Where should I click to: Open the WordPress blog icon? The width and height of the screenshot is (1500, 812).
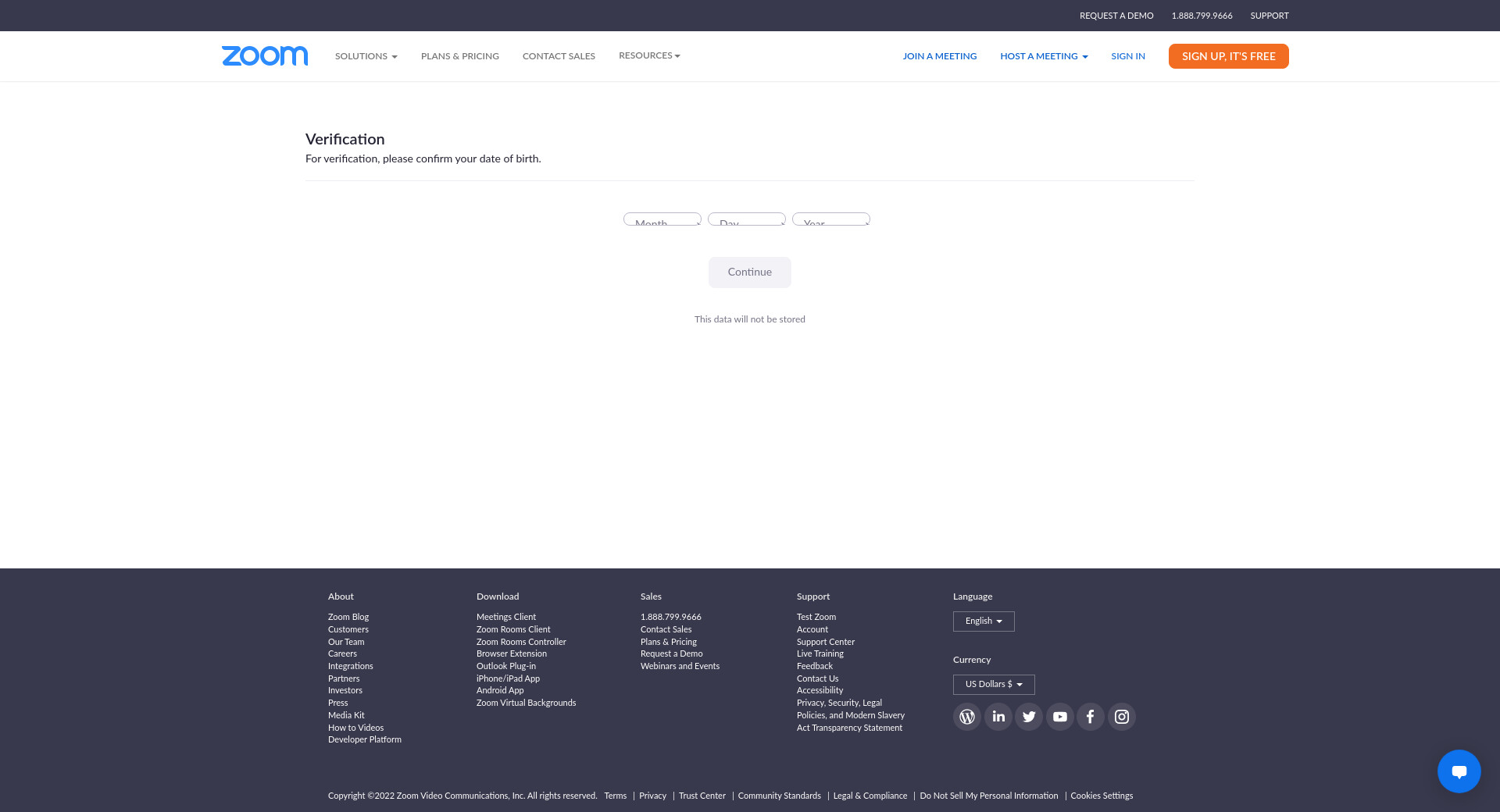coord(966,717)
